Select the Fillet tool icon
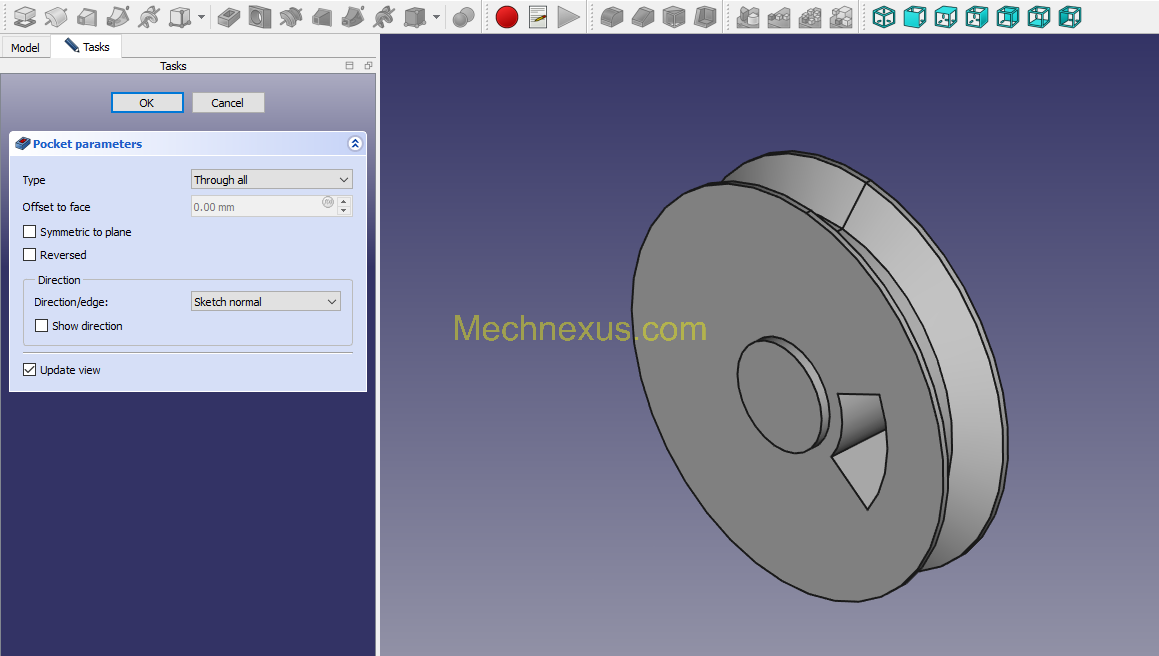 click(612, 16)
